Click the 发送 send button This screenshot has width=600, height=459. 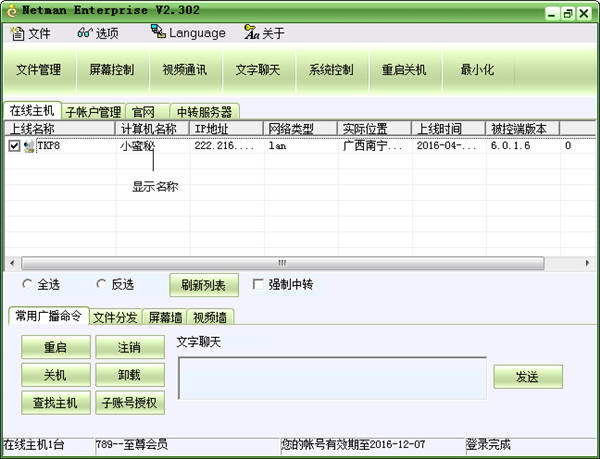pyautogui.click(x=527, y=376)
